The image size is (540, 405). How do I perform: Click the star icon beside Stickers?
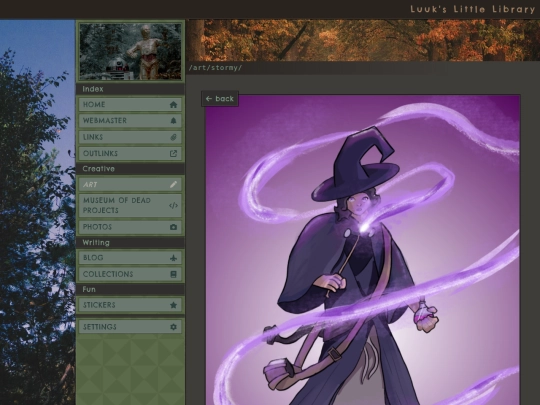click(174, 305)
